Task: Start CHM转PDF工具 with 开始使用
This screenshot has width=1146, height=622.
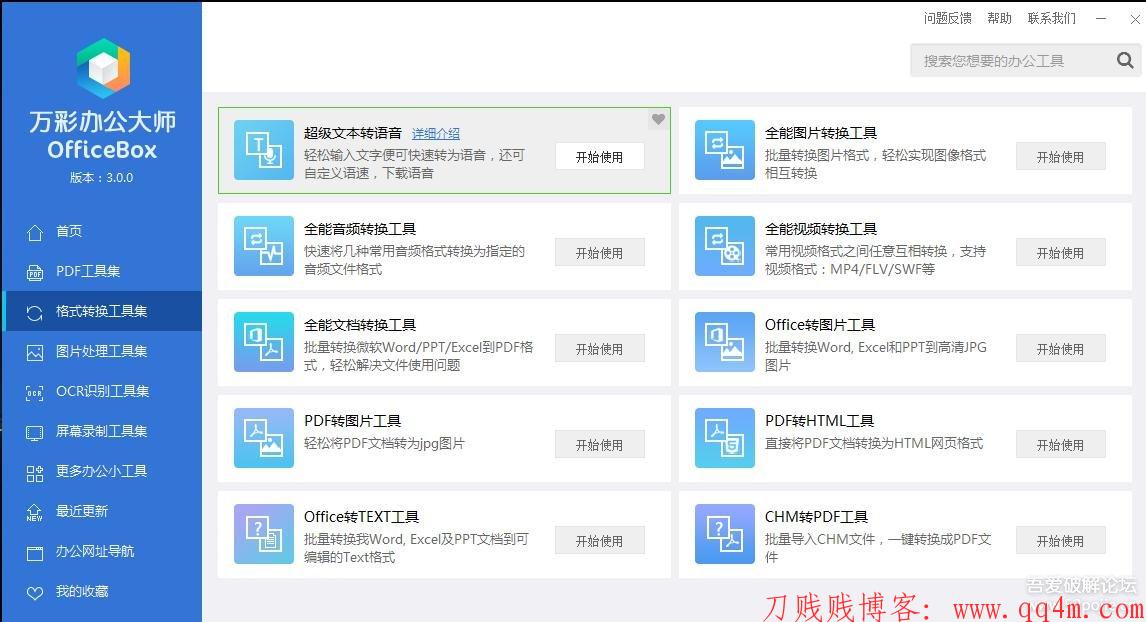Action: [1060, 541]
